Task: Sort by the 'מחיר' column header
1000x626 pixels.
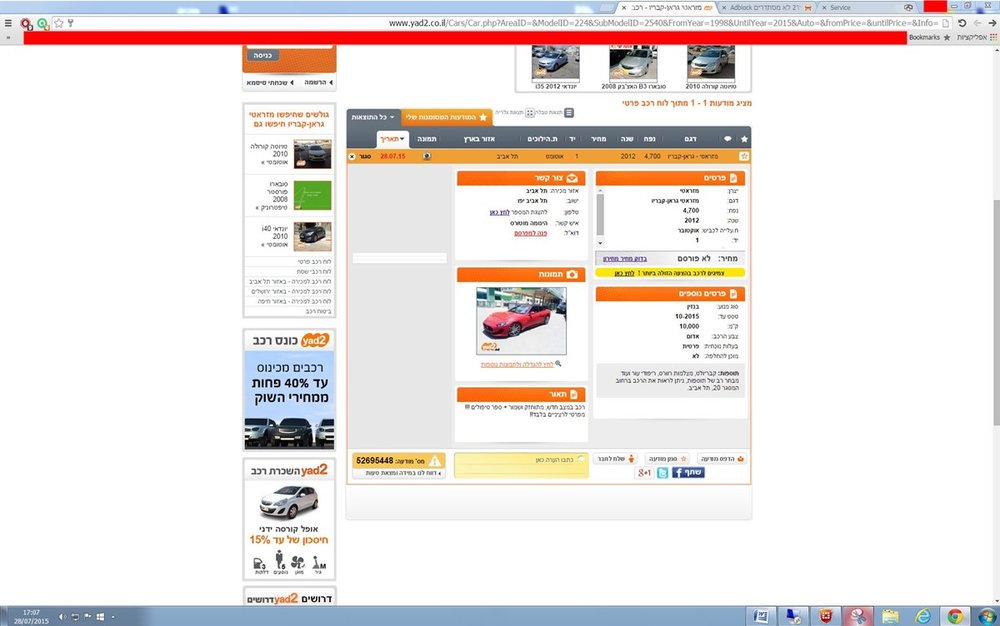Action: point(598,139)
